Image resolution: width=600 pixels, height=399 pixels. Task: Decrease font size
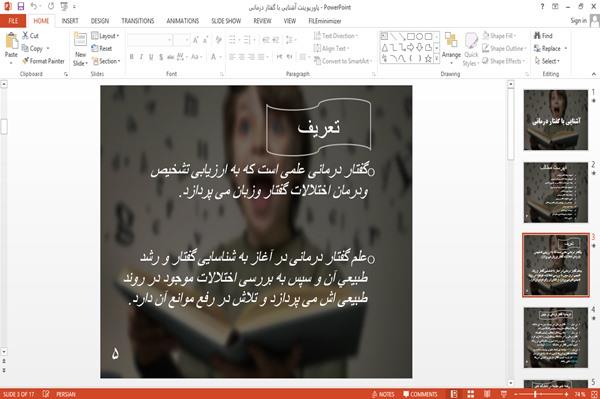206,40
